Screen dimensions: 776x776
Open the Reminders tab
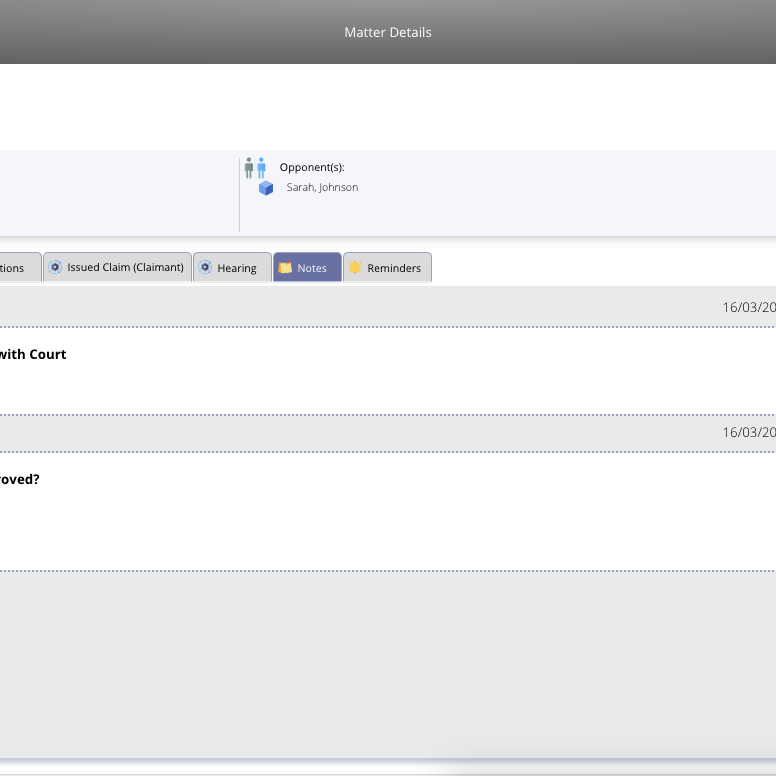[388, 267]
